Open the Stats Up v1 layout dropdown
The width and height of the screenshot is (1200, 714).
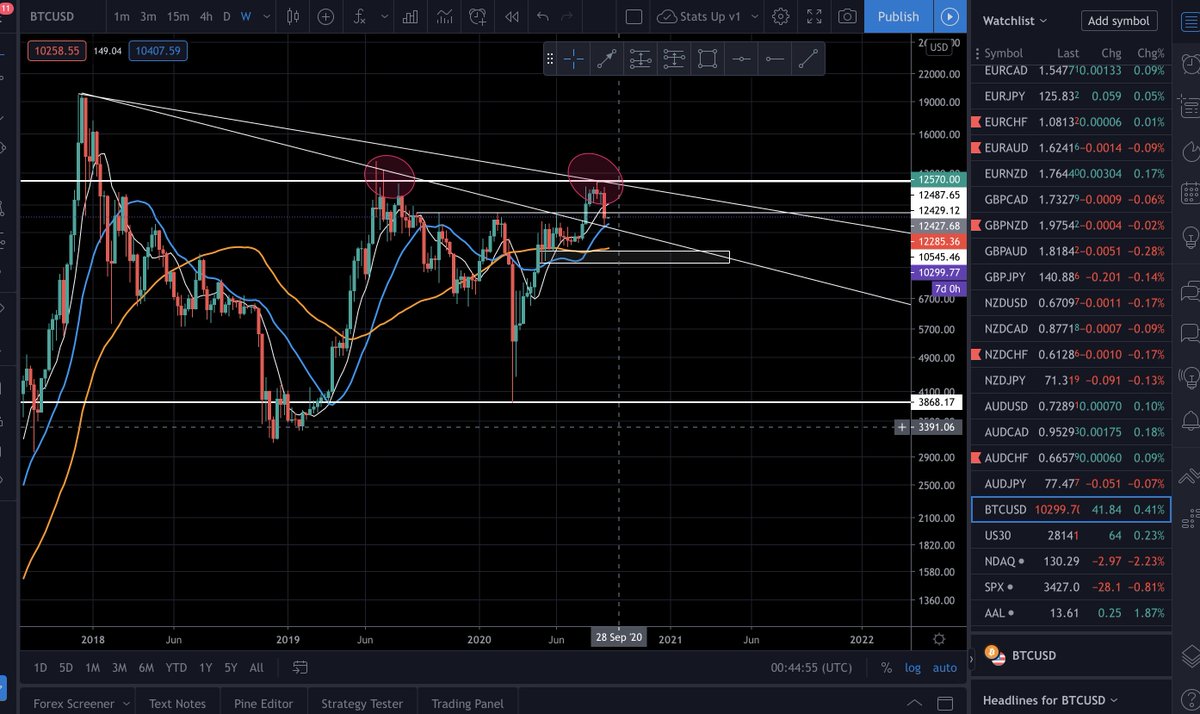pyautogui.click(x=757, y=17)
